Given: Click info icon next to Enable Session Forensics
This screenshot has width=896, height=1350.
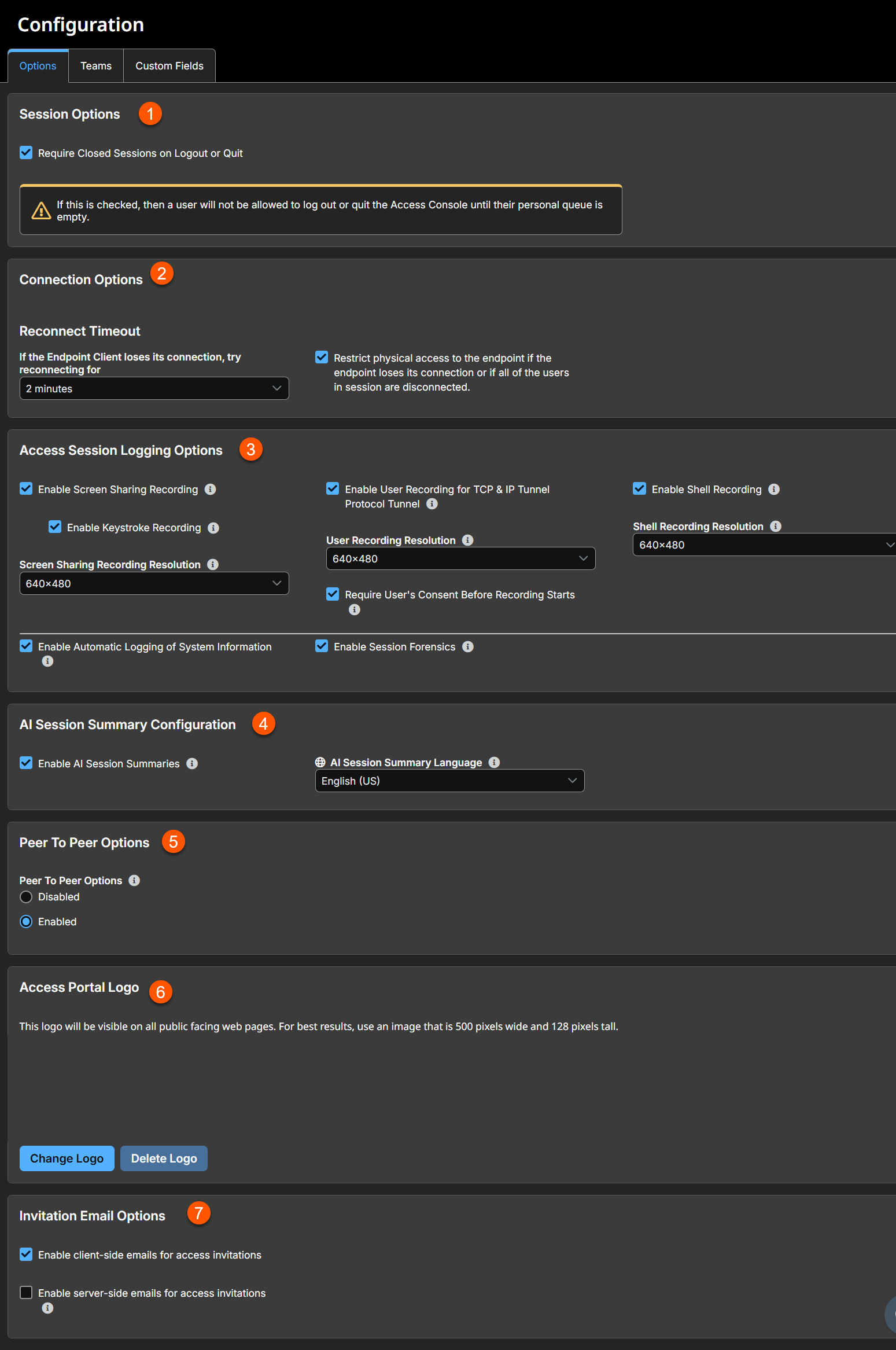Looking at the screenshot, I should [468, 647].
